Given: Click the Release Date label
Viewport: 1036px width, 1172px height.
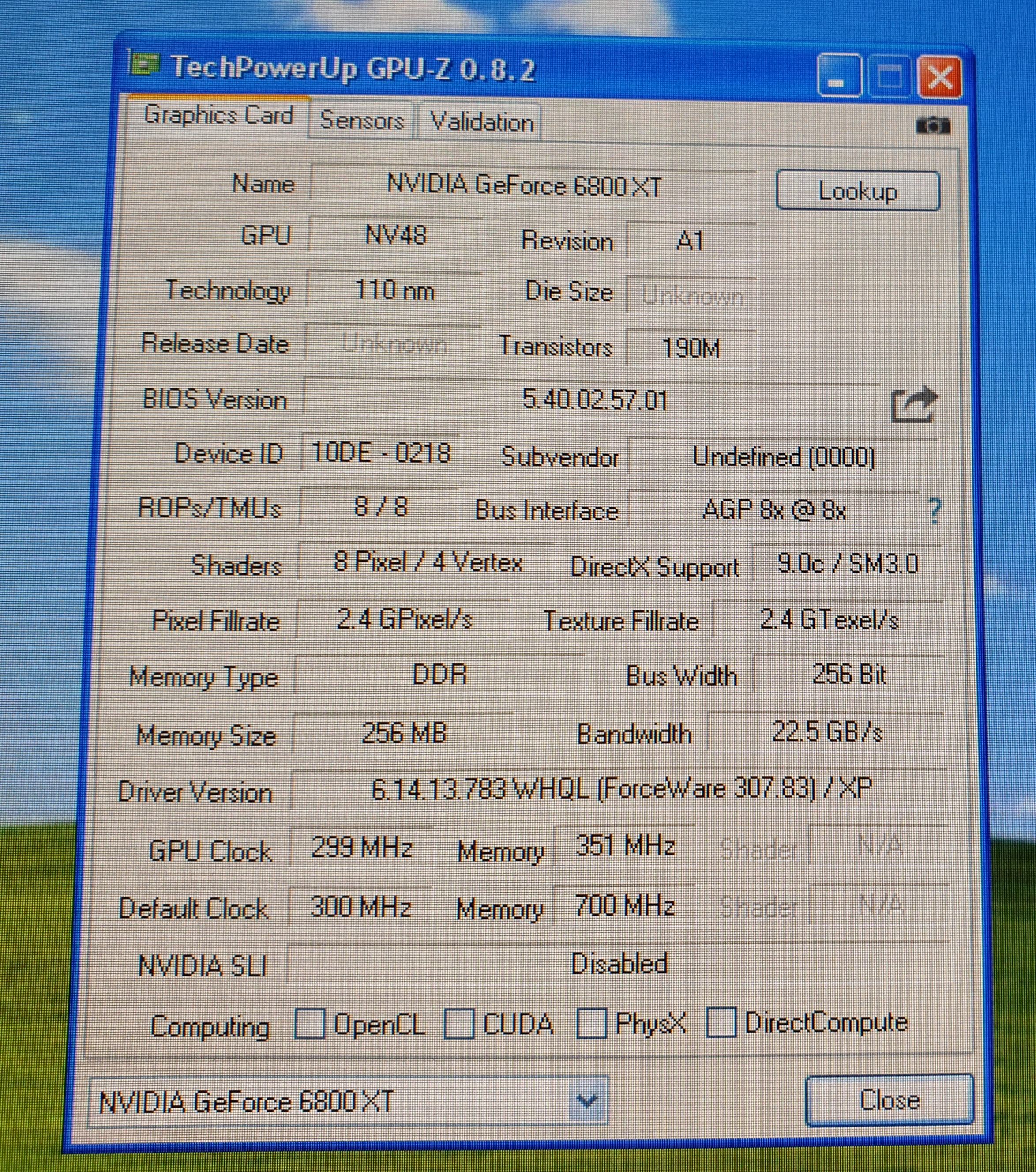Looking at the screenshot, I should click(215, 344).
